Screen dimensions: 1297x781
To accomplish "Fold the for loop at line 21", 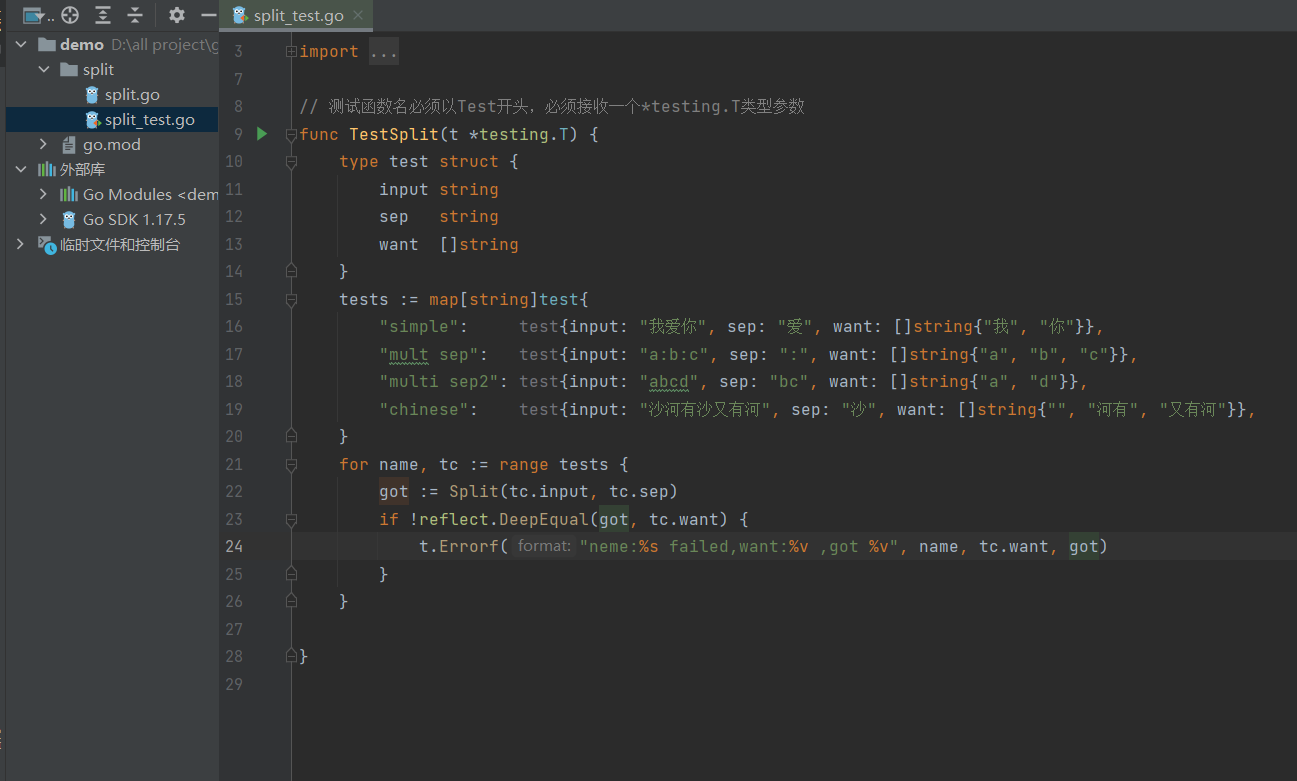I will pyautogui.click(x=291, y=464).
